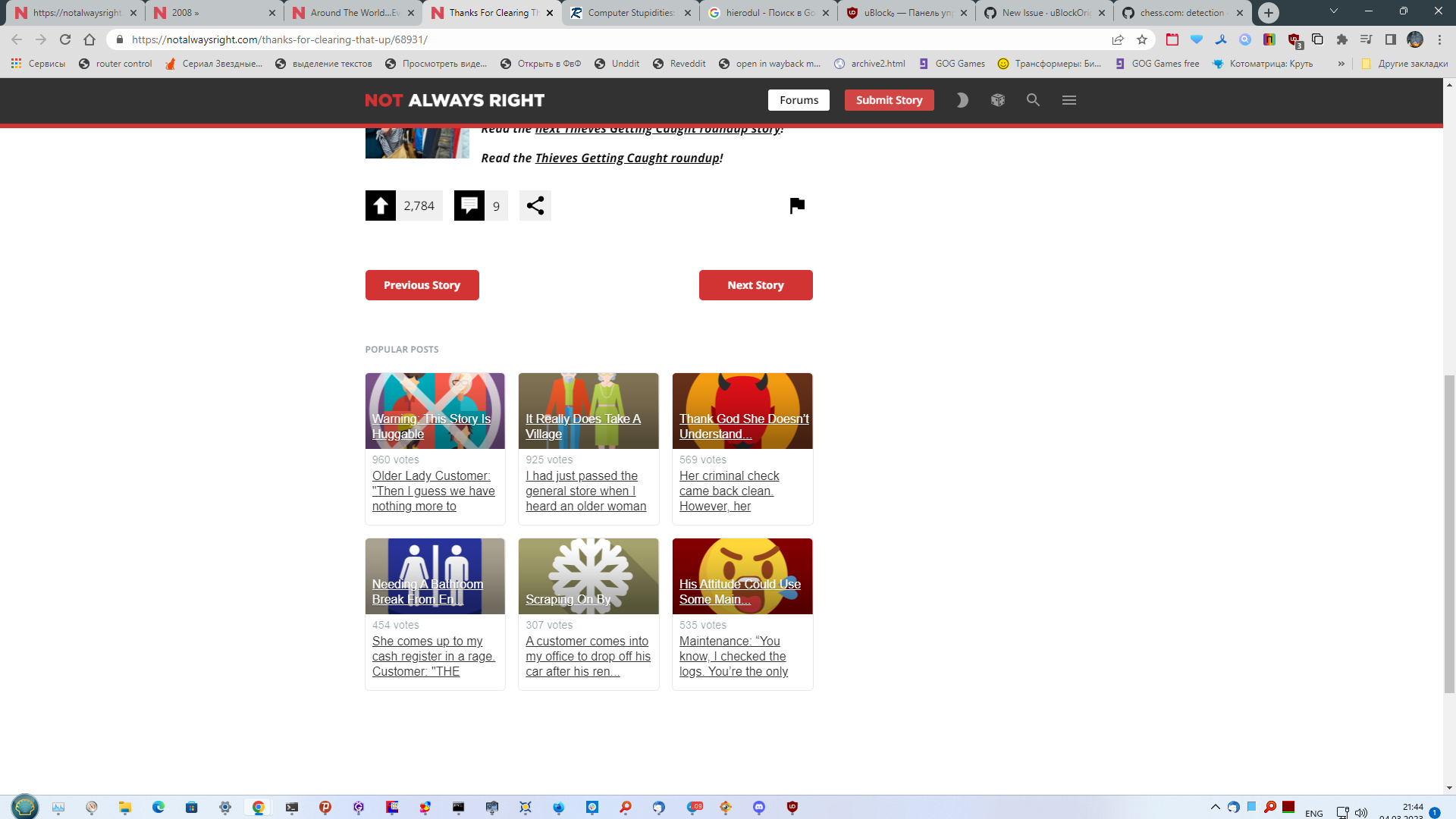Click the upvote arrow icon
The height and width of the screenshot is (819, 1456).
(x=381, y=206)
